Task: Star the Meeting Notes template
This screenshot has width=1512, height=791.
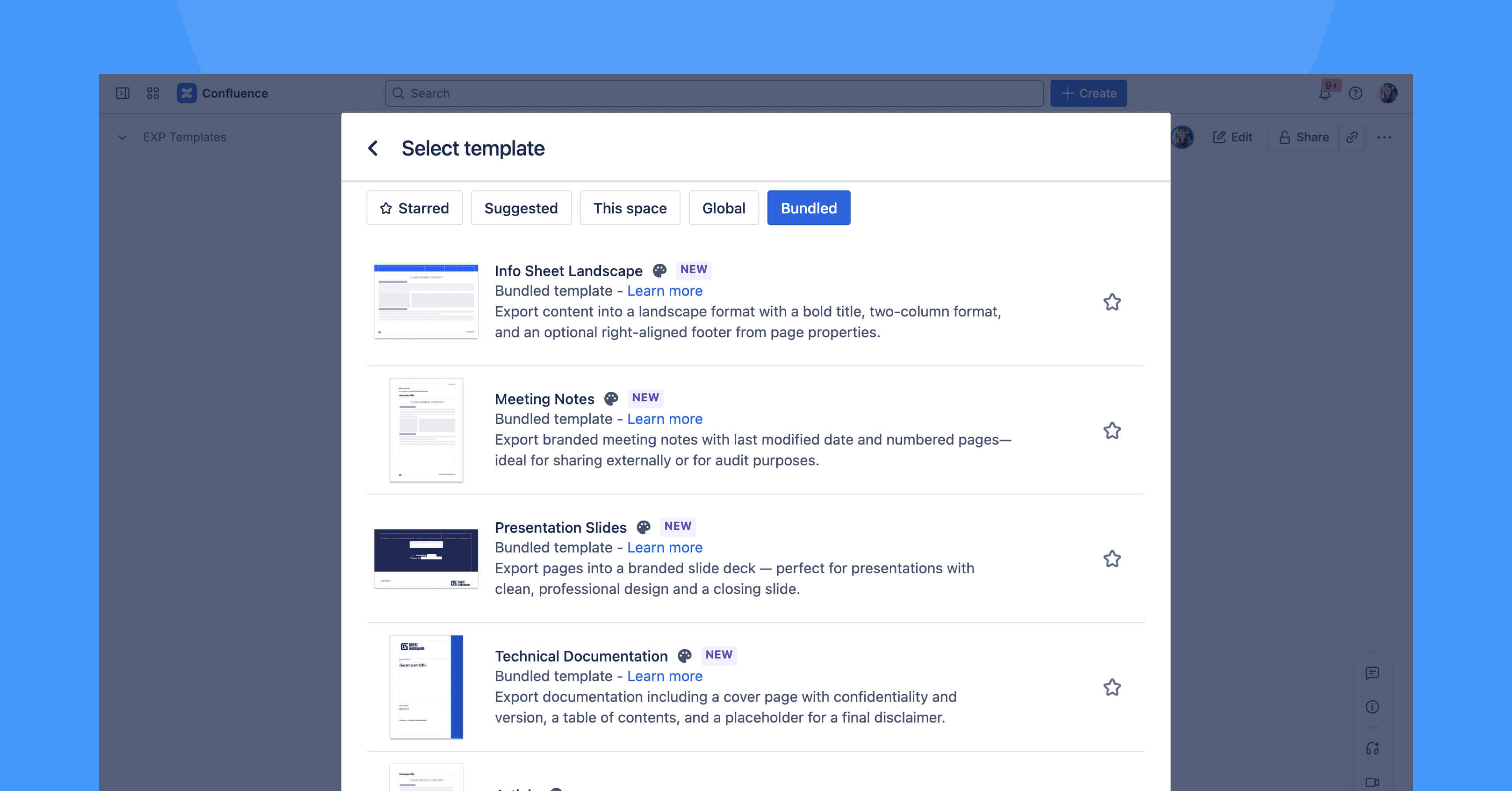Action: (x=1112, y=431)
